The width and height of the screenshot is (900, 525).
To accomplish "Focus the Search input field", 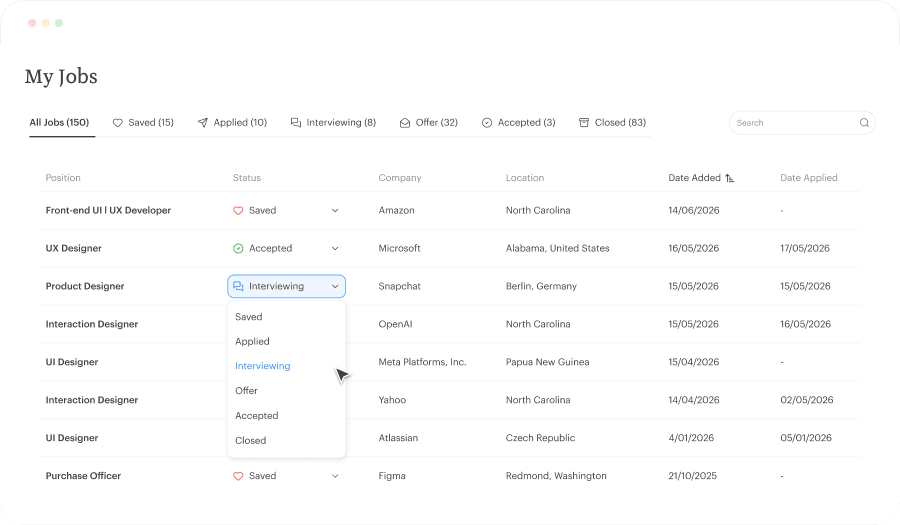I will pyautogui.click(x=802, y=123).
